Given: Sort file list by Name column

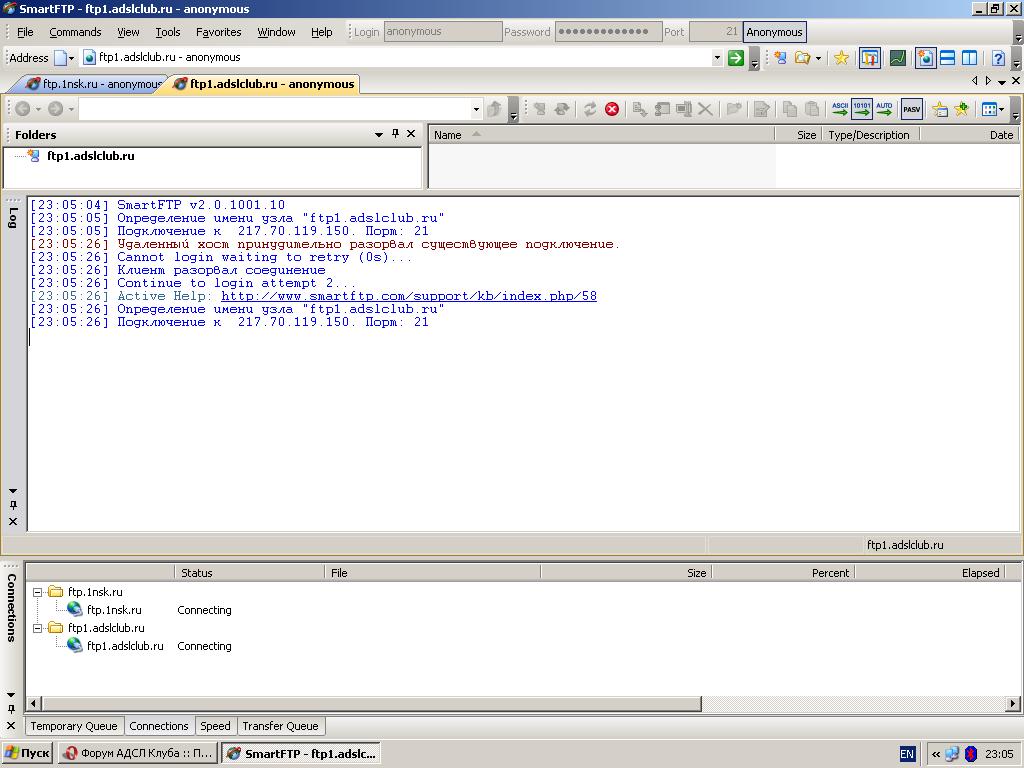Looking at the screenshot, I should point(601,135).
